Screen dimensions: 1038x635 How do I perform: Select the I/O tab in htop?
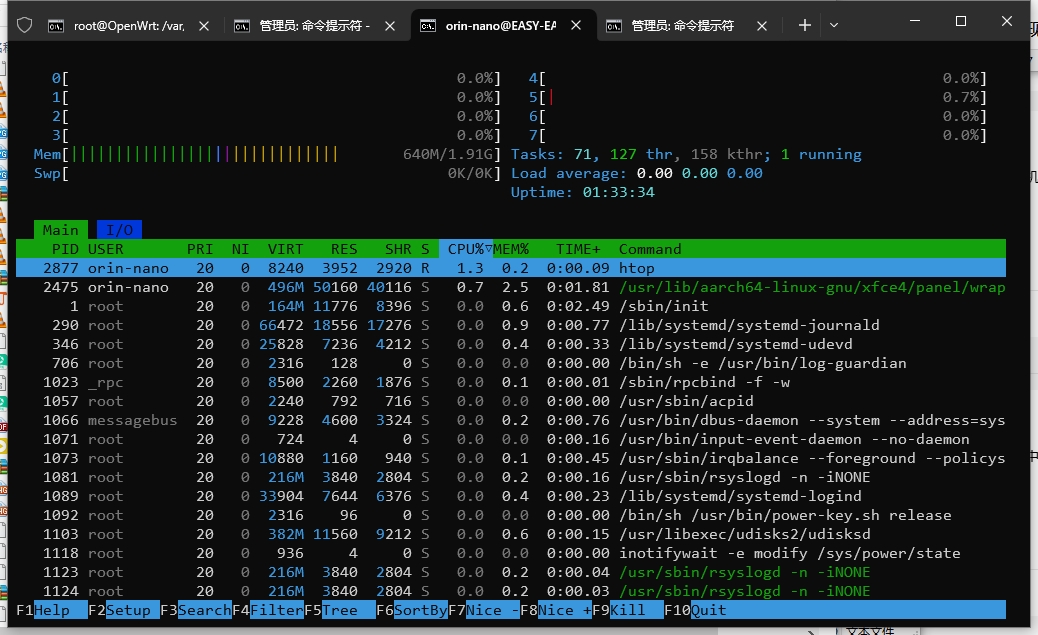pos(119,230)
